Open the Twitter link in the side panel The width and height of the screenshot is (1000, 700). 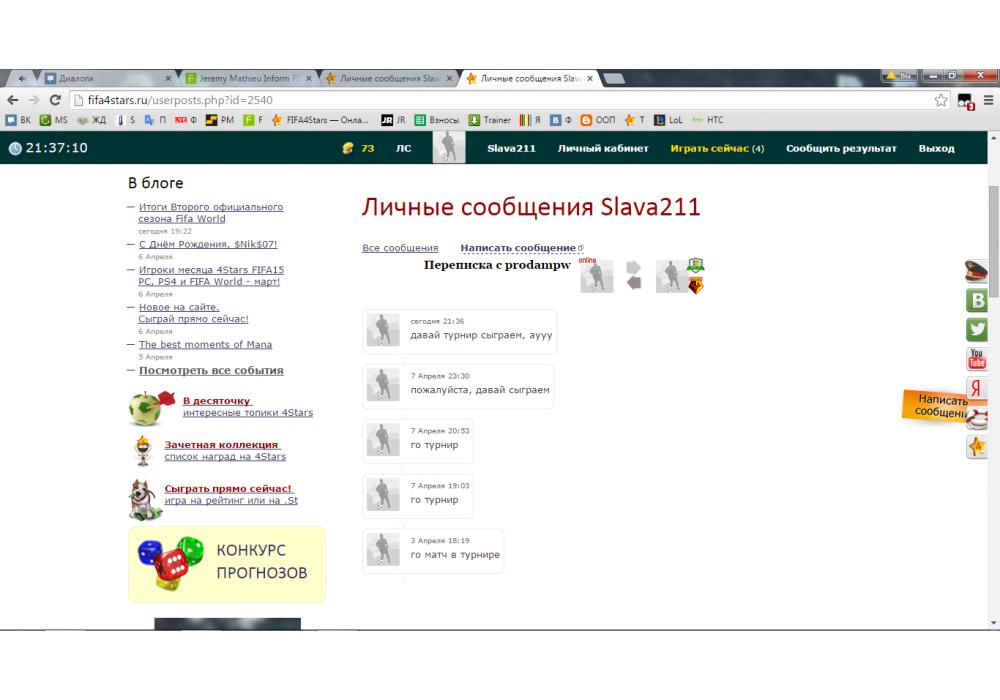point(977,330)
